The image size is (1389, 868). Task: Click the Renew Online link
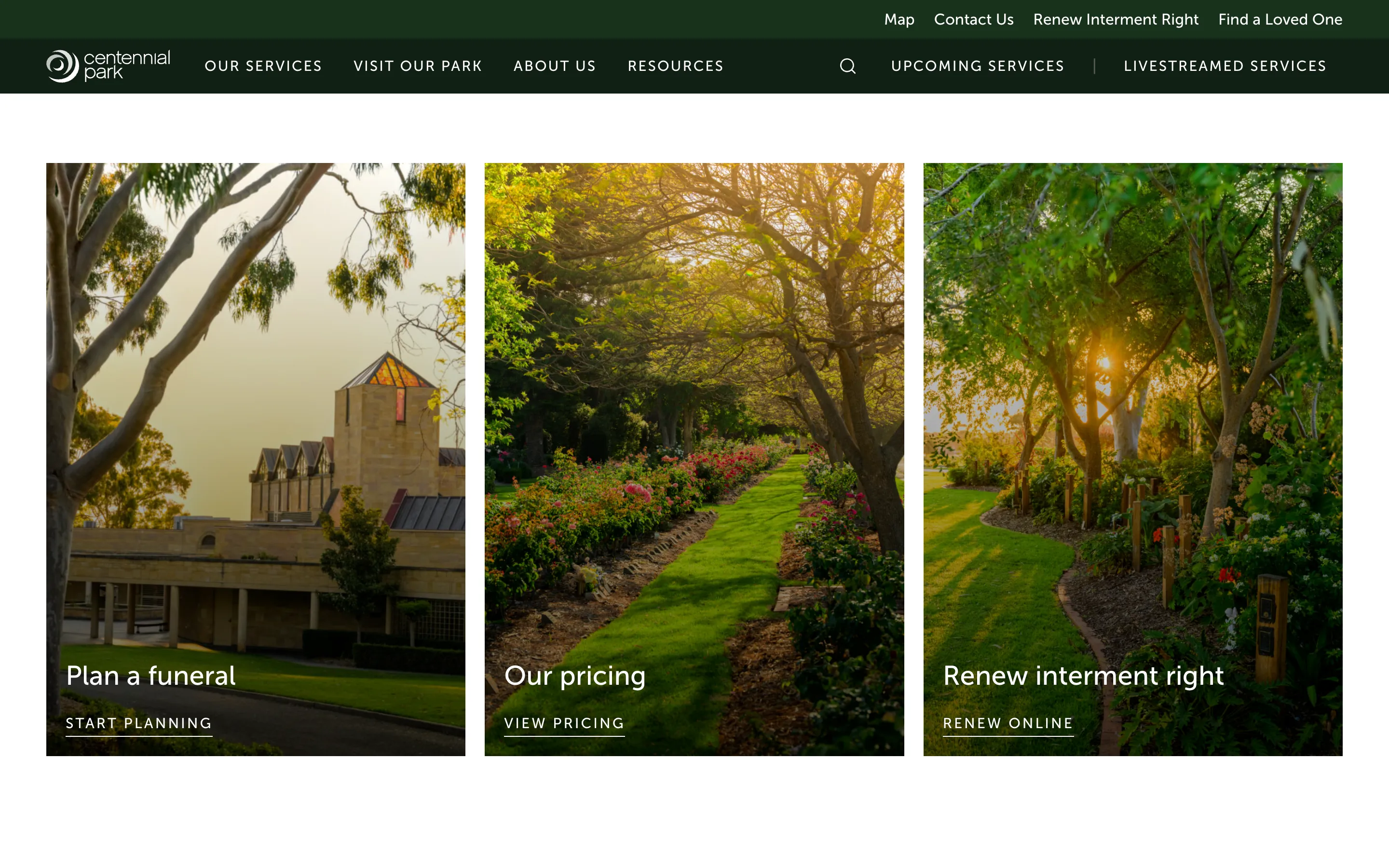[x=1008, y=723]
